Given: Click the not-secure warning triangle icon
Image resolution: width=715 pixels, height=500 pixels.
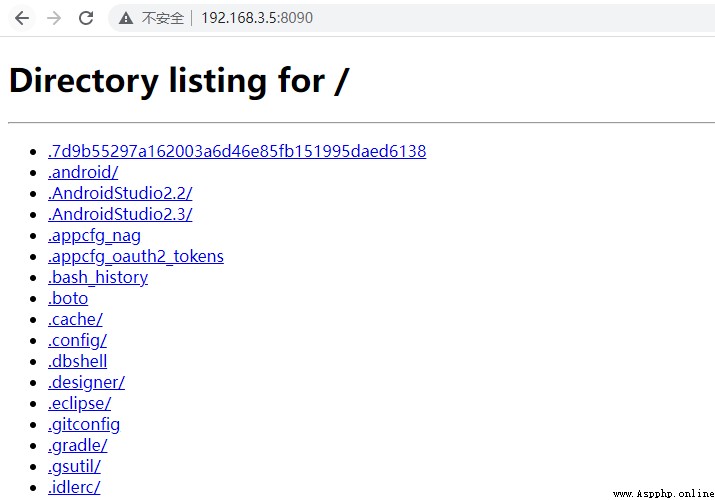Looking at the screenshot, I should tap(126, 18).
